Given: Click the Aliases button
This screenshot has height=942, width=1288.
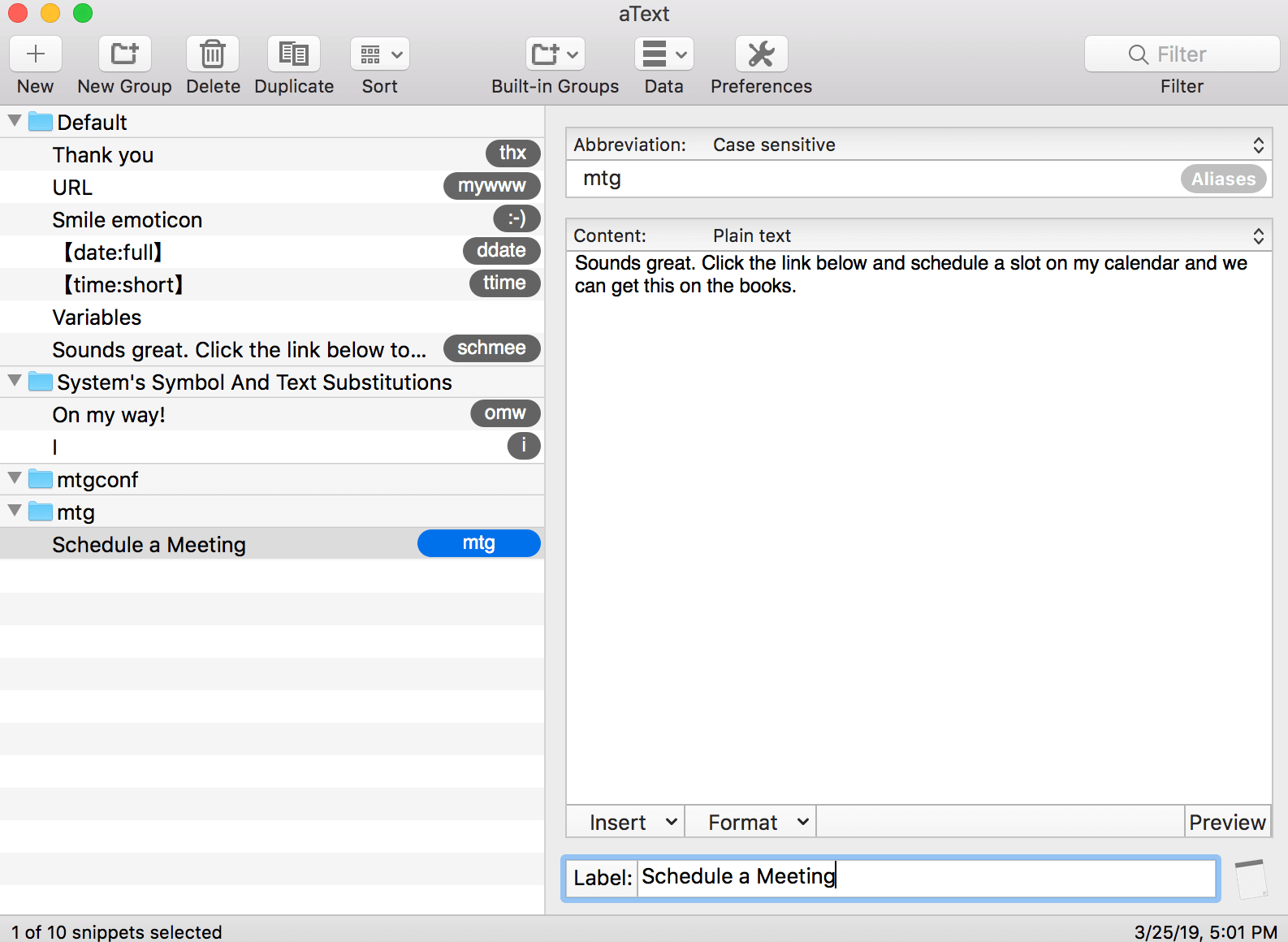Looking at the screenshot, I should (1224, 179).
